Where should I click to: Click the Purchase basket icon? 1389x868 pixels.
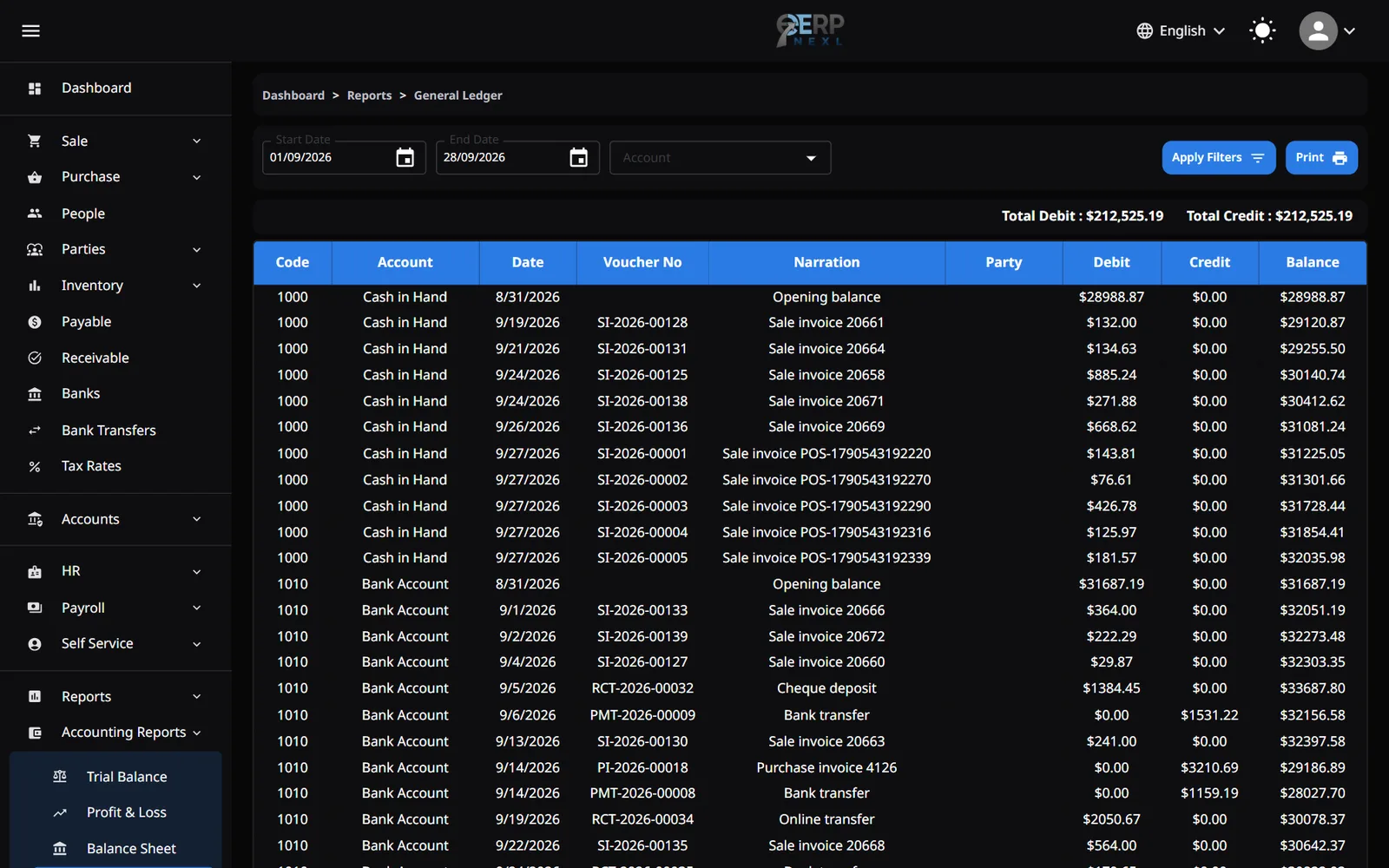click(35, 177)
